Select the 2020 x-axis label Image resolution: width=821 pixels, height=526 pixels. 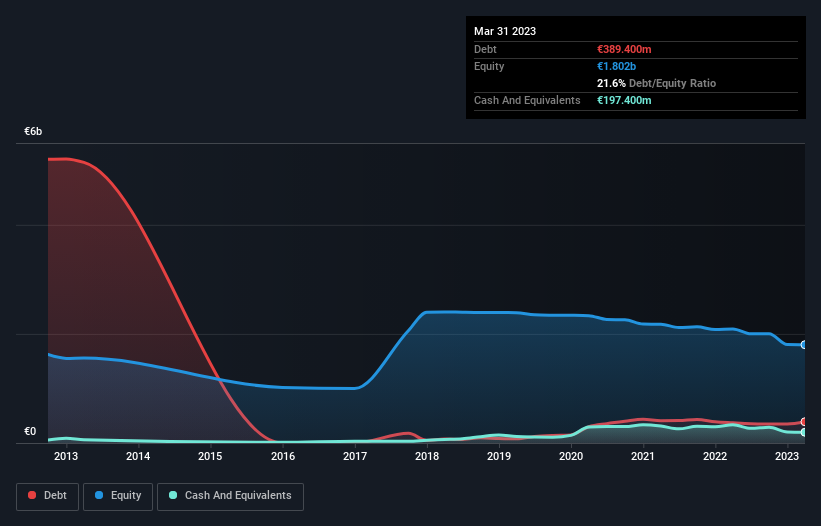[x=571, y=456]
